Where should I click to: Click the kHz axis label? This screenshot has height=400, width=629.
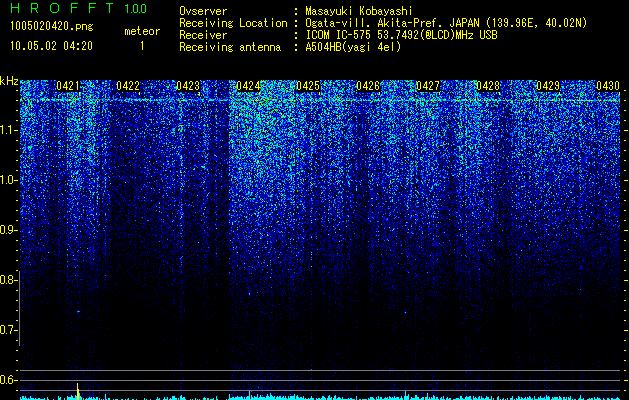[x=9, y=81]
